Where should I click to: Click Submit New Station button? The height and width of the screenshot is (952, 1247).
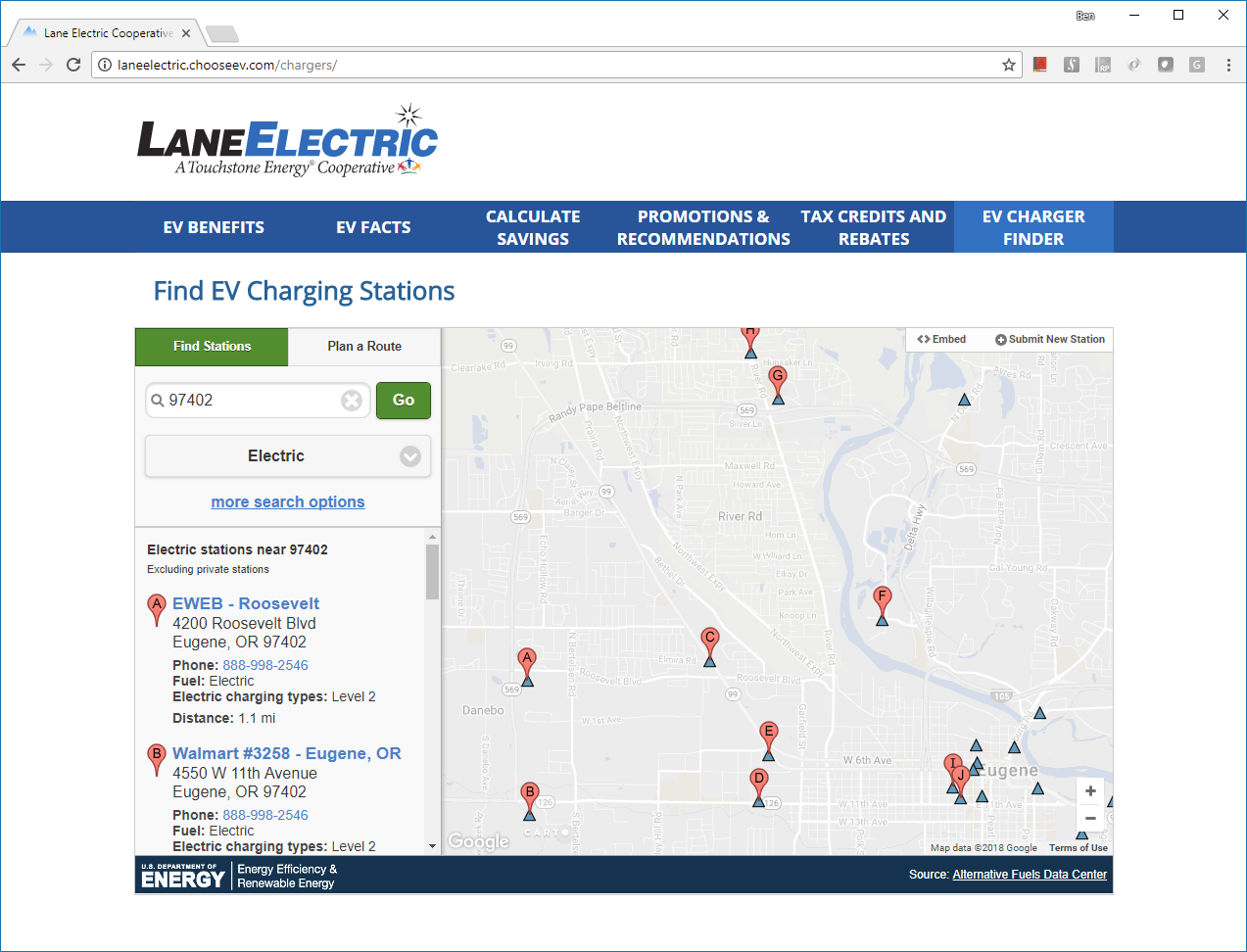coord(1050,340)
